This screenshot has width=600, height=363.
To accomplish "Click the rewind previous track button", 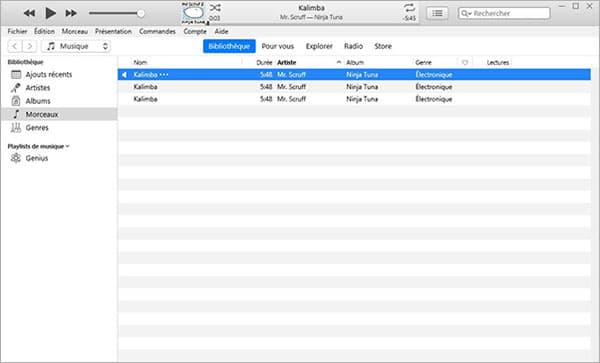I will pos(29,13).
